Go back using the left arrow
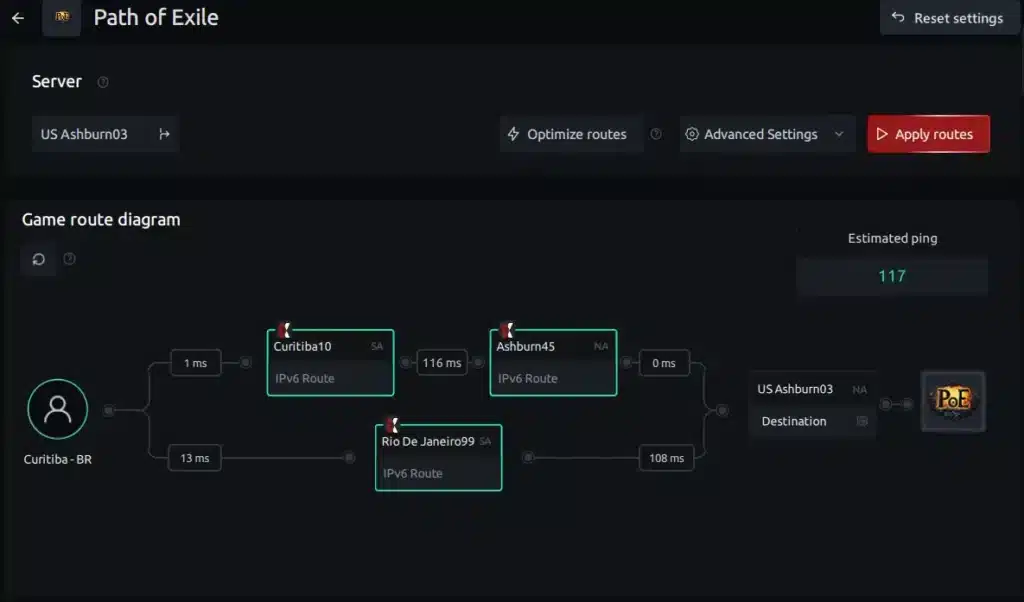 [18, 18]
